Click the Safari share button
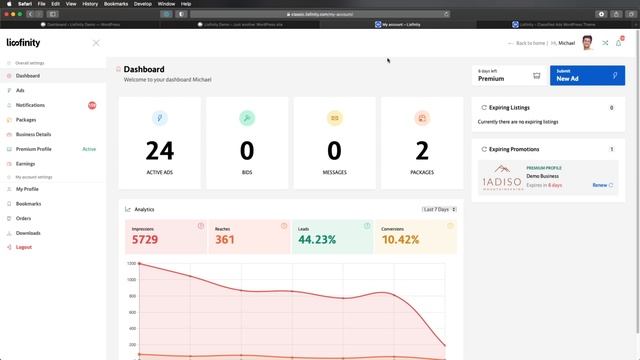This screenshot has width=640, height=360. click(616, 14)
